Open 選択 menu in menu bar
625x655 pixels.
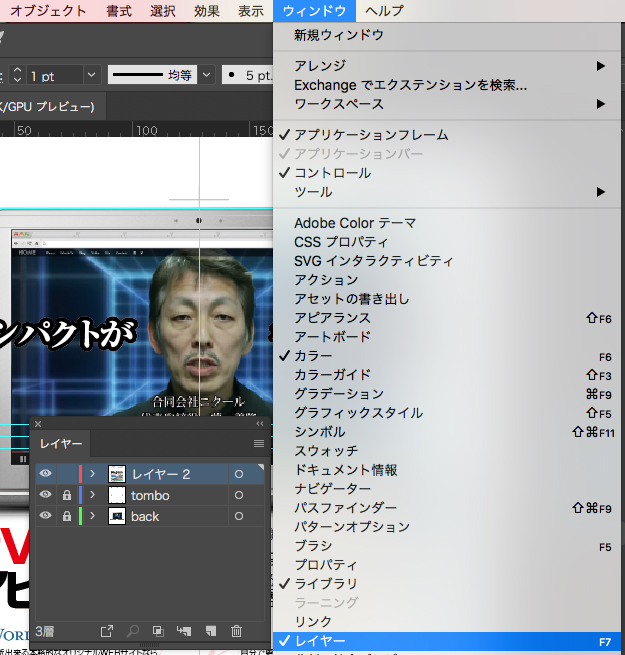pyautogui.click(x=163, y=11)
